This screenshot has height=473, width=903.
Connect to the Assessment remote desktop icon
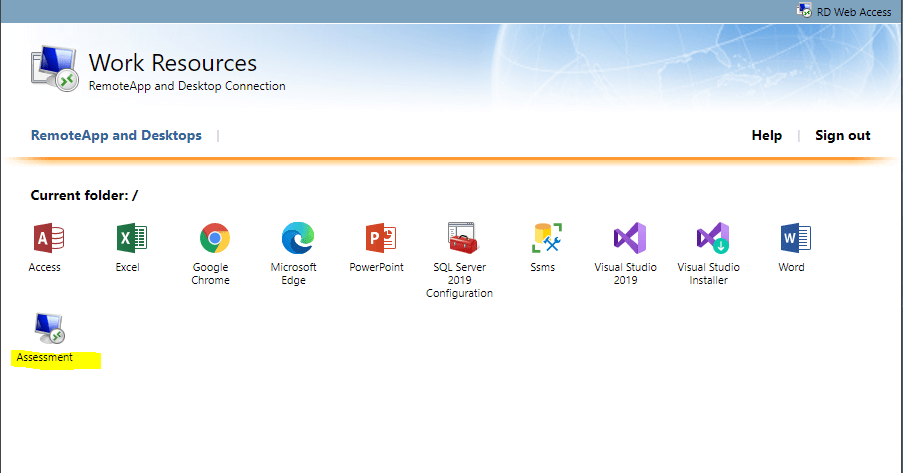tap(49, 328)
